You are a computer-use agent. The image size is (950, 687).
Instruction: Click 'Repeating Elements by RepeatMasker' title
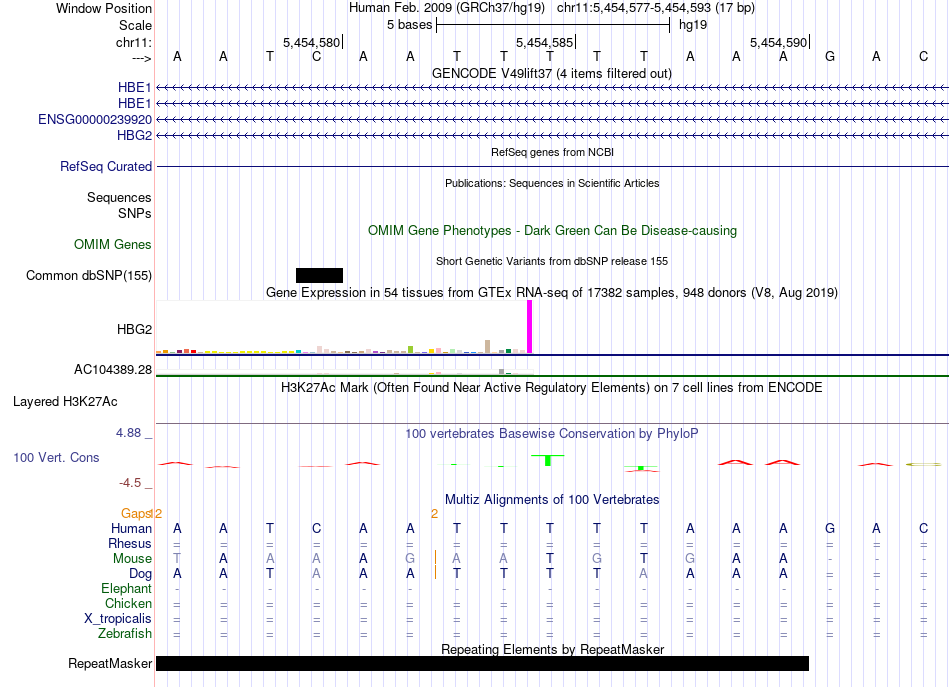tap(552, 649)
